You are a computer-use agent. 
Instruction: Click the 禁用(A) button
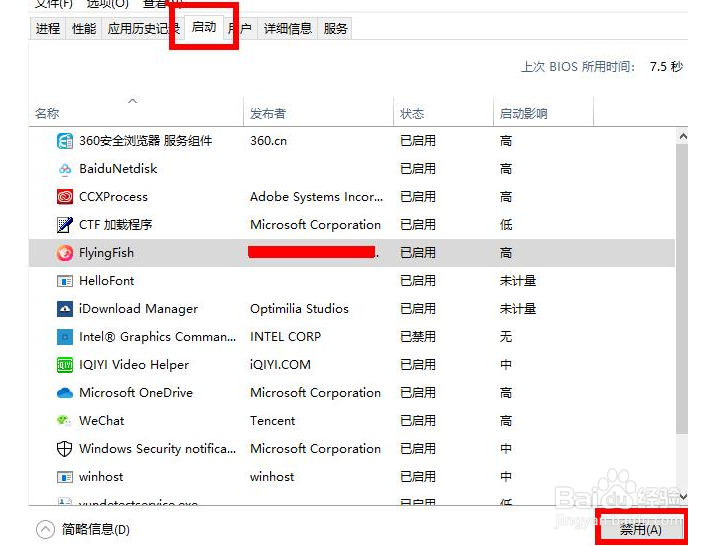point(640,529)
